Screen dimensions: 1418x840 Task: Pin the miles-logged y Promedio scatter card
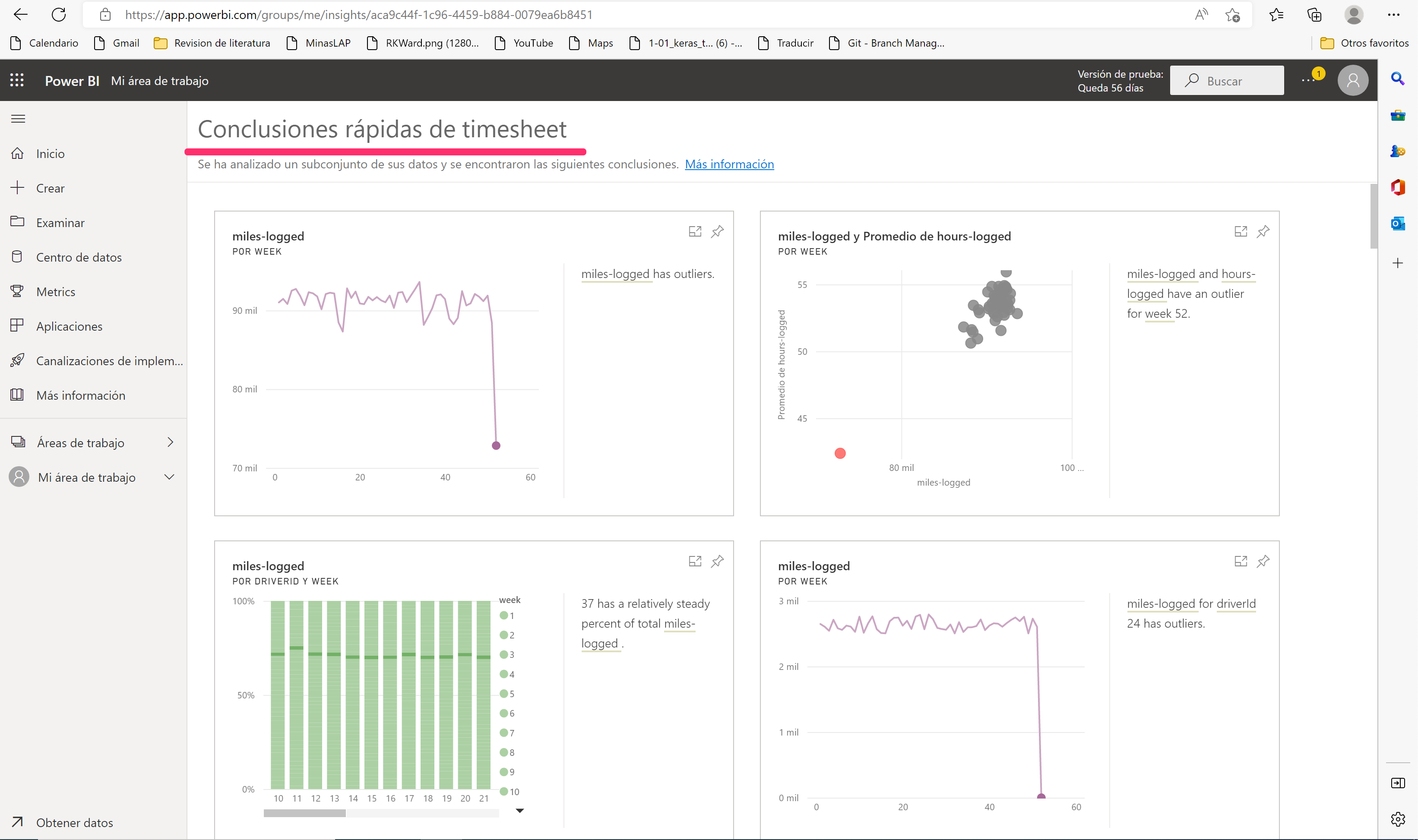[1263, 231]
